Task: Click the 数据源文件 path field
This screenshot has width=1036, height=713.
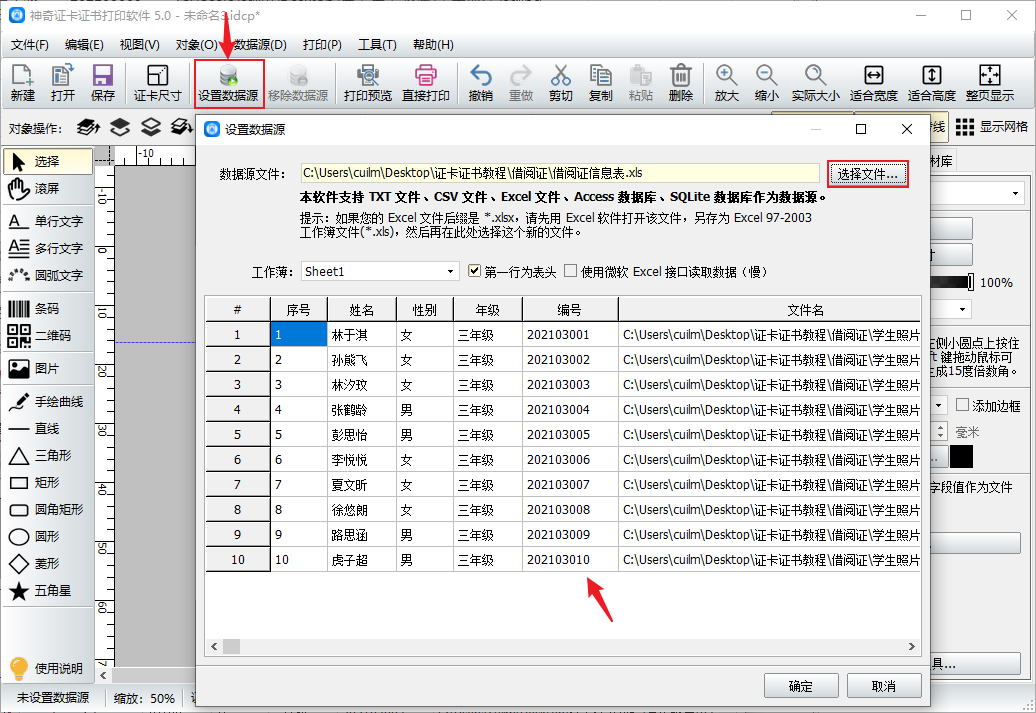Action: point(560,173)
